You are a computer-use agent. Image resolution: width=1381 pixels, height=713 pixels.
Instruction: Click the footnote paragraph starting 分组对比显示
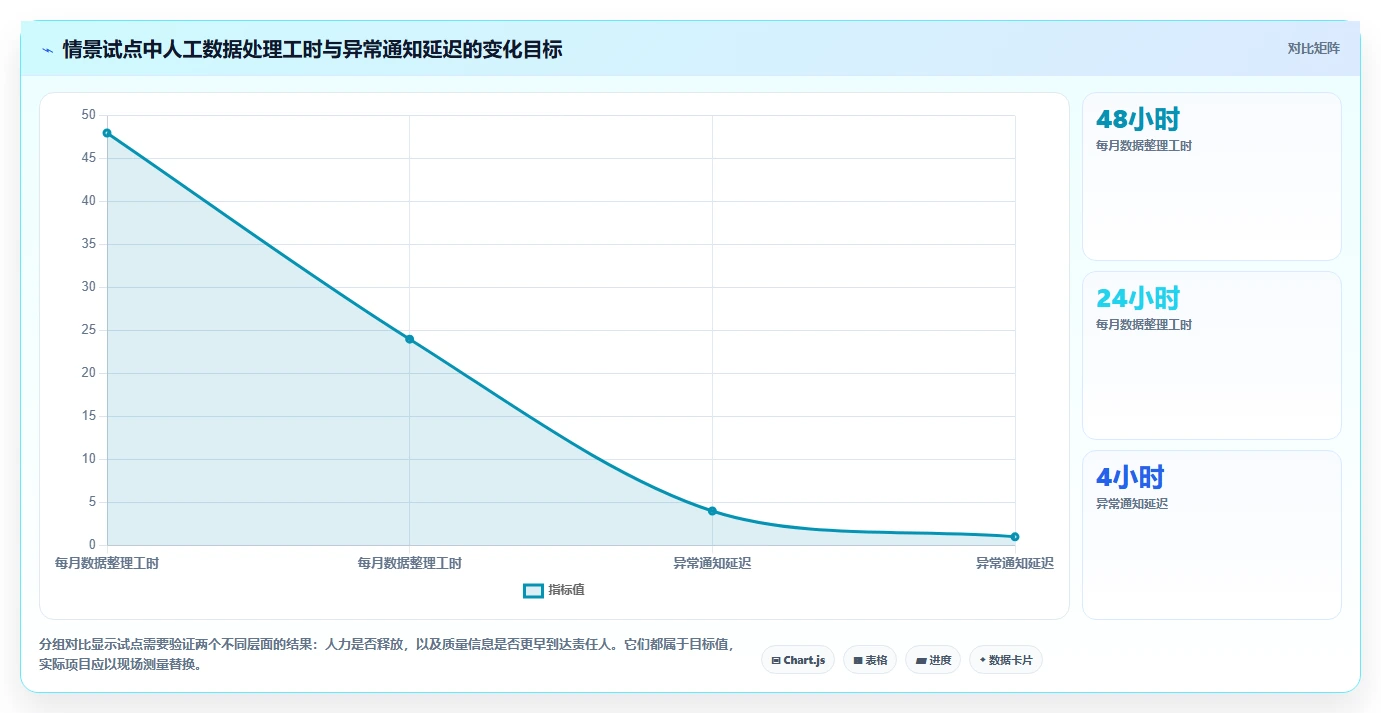(x=388, y=655)
